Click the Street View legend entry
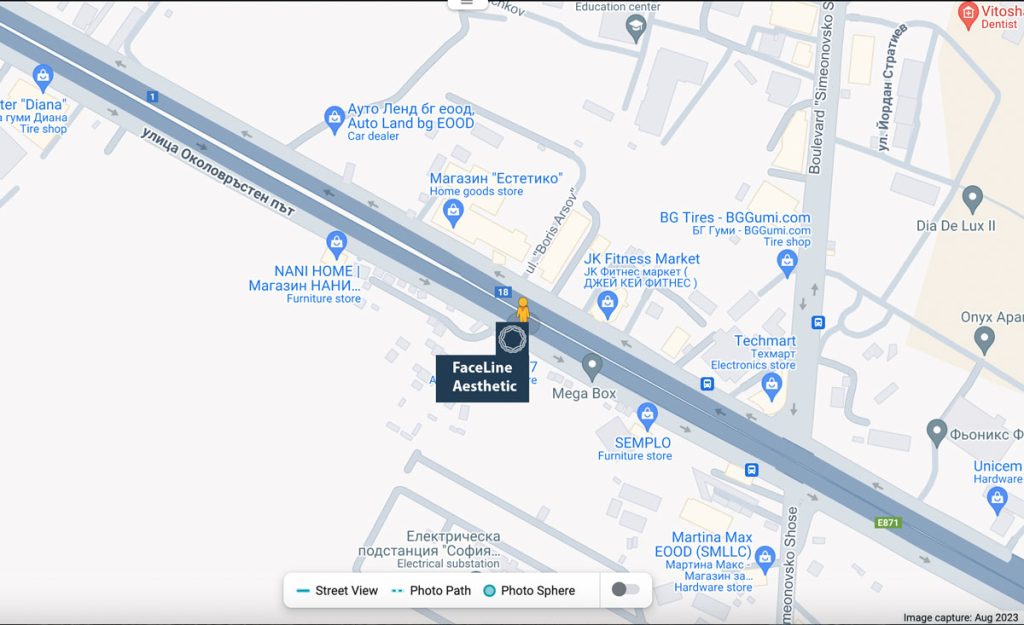Screen dimensions: 1024x625 coord(337,590)
